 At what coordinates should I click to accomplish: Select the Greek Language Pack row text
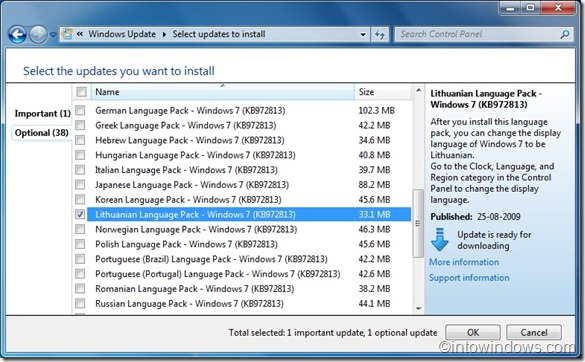[x=185, y=125]
